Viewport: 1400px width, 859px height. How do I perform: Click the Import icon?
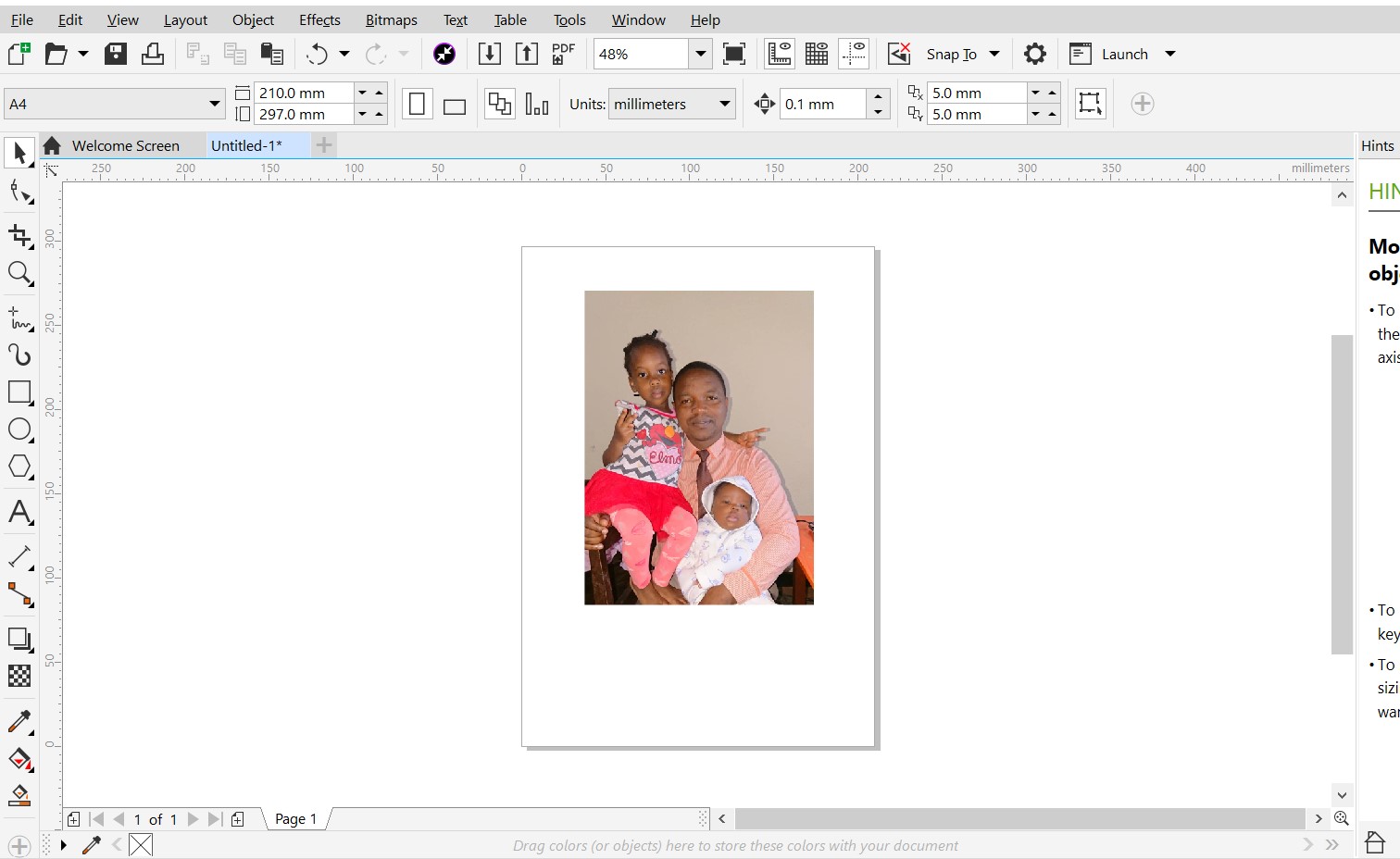[489, 54]
